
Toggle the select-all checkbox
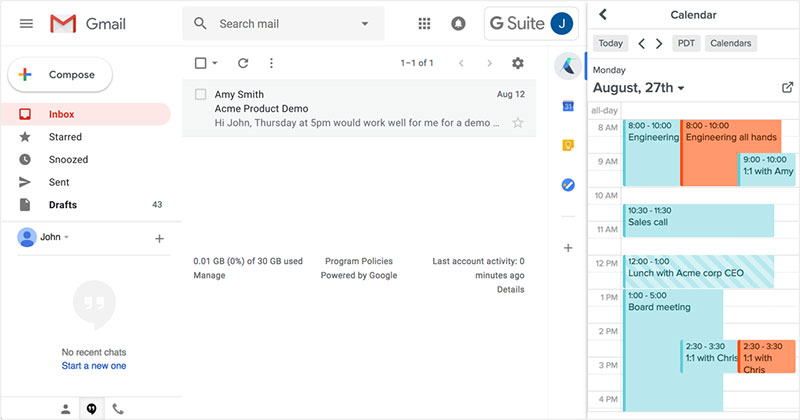click(x=201, y=63)
